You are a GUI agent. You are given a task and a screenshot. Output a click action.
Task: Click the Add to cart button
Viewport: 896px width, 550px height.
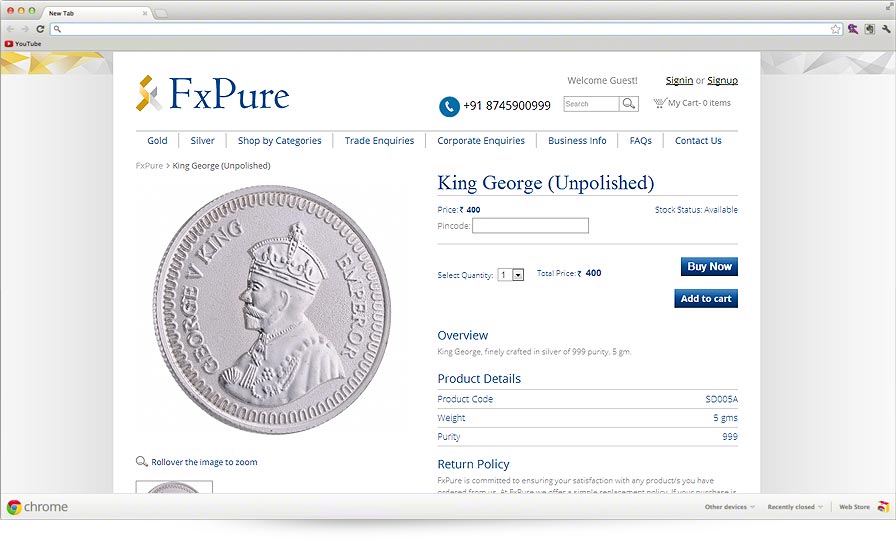point(706,298)
